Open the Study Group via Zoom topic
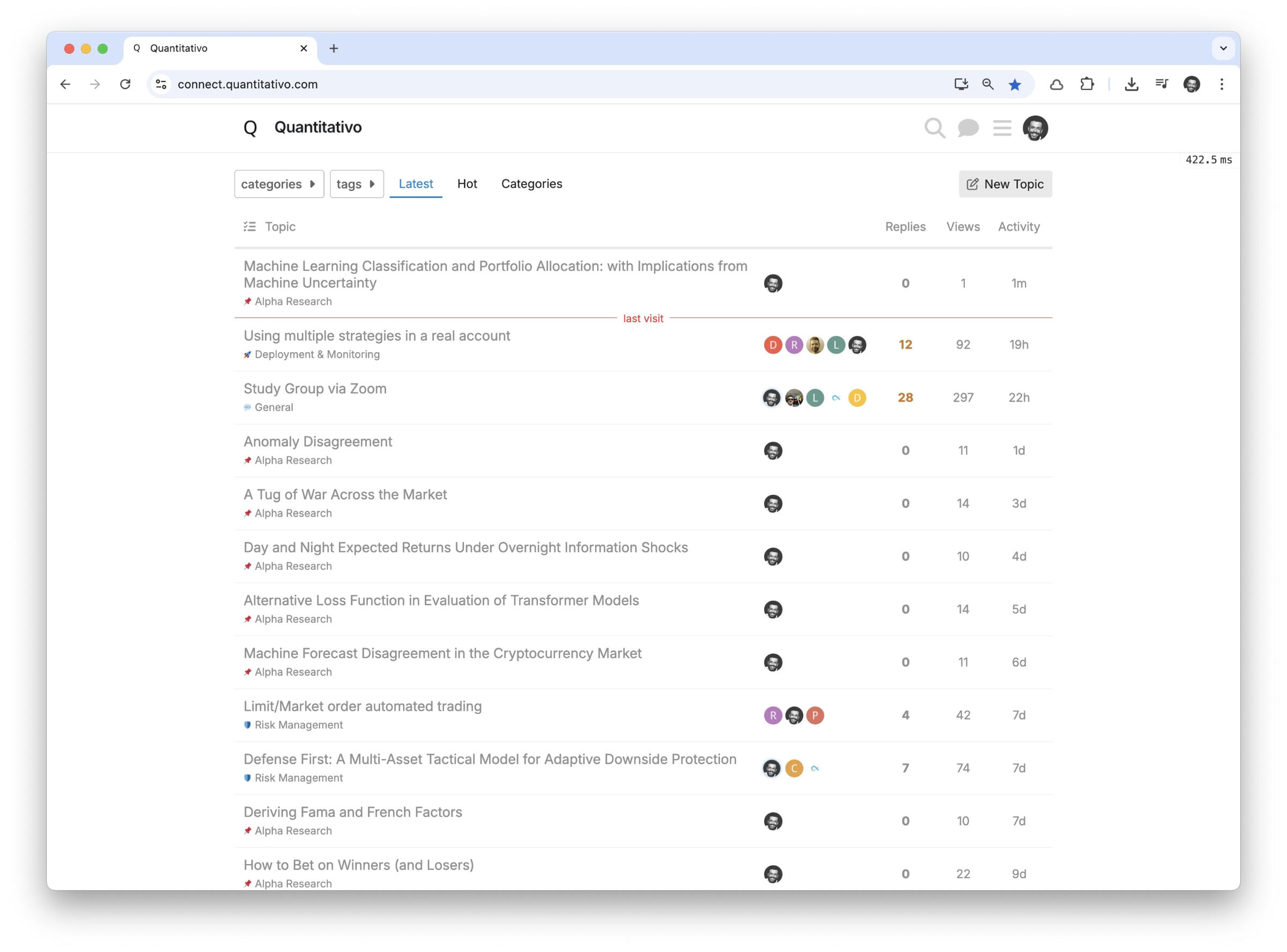The height and width of the screenshot is (952, 1287). 315,389
